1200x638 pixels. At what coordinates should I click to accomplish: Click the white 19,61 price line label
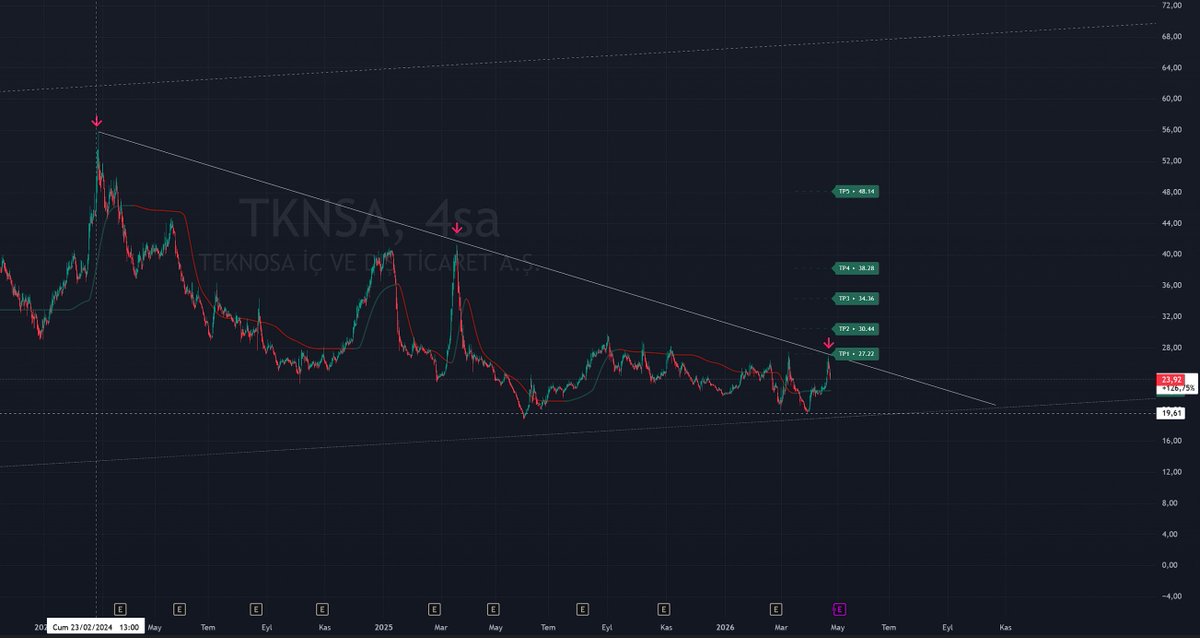tap(1170, 412)
